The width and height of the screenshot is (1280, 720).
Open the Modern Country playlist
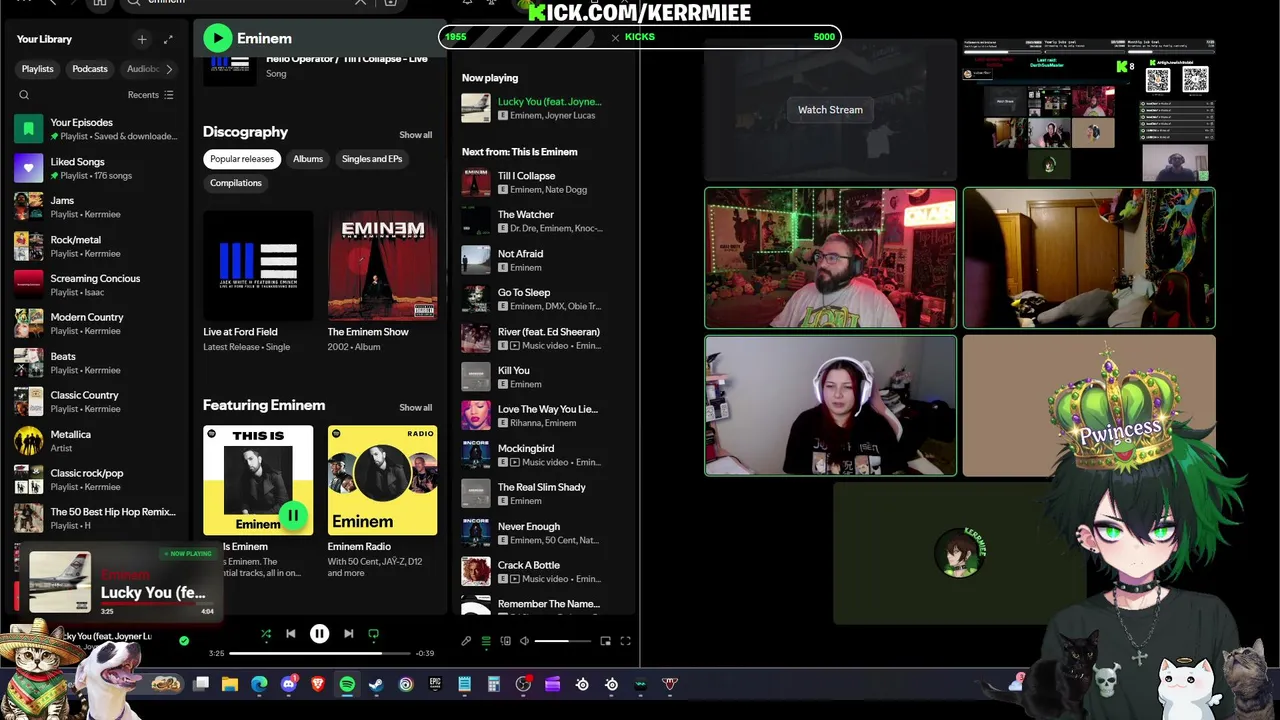96,323
